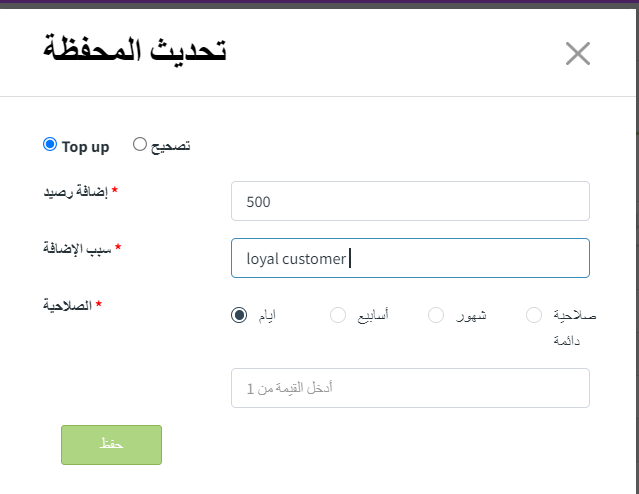Click the تصحيح text label
Image resolution: width=639 pixels, height=494 pixels.
170,146
